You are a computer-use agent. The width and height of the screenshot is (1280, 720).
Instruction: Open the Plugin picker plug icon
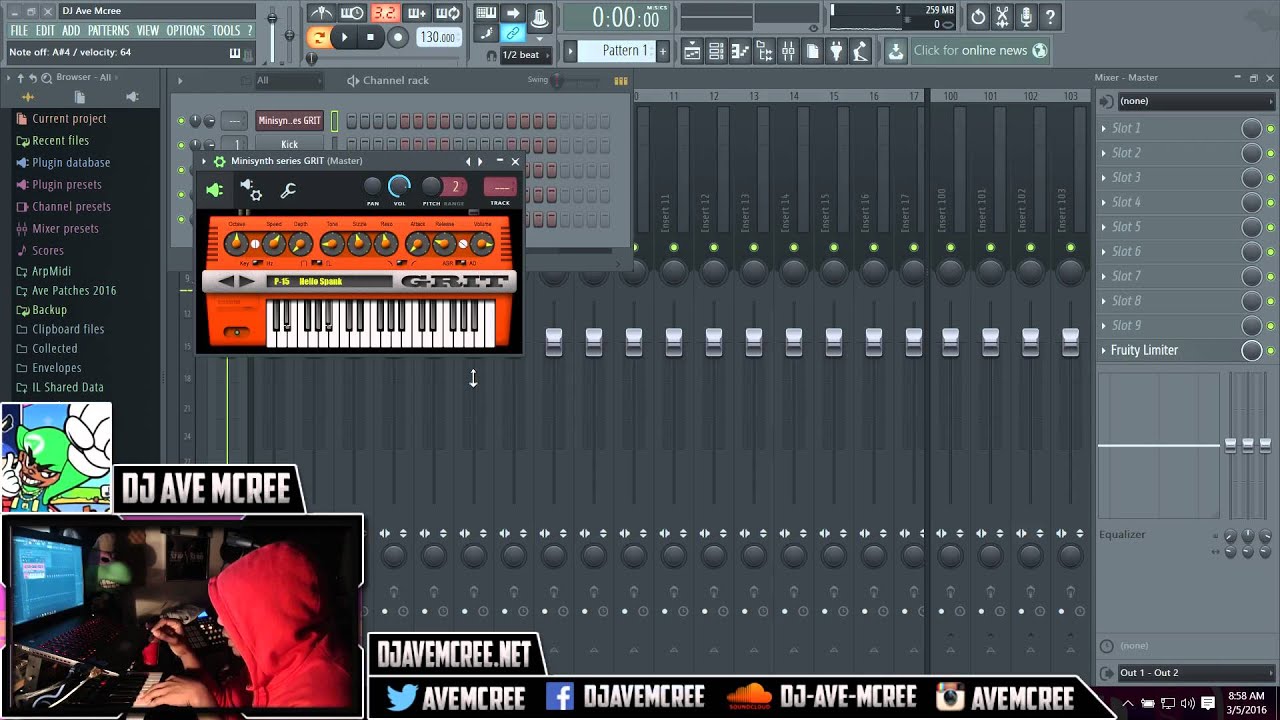(x=836, y=51)
